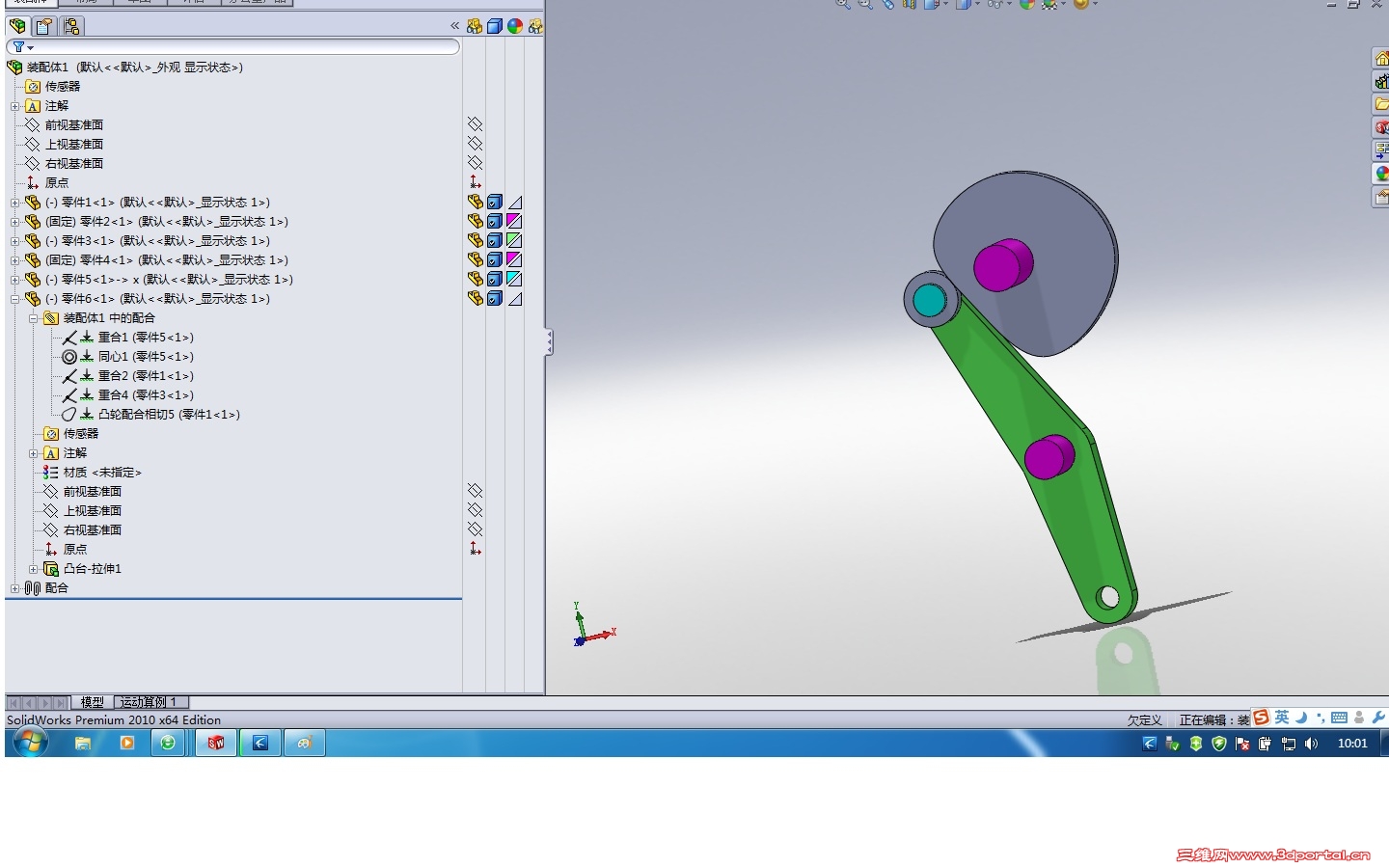Toggle hide/show for 零件1<1>
The height and width of the screenshot is (868, 1389).
coord(475,202)
